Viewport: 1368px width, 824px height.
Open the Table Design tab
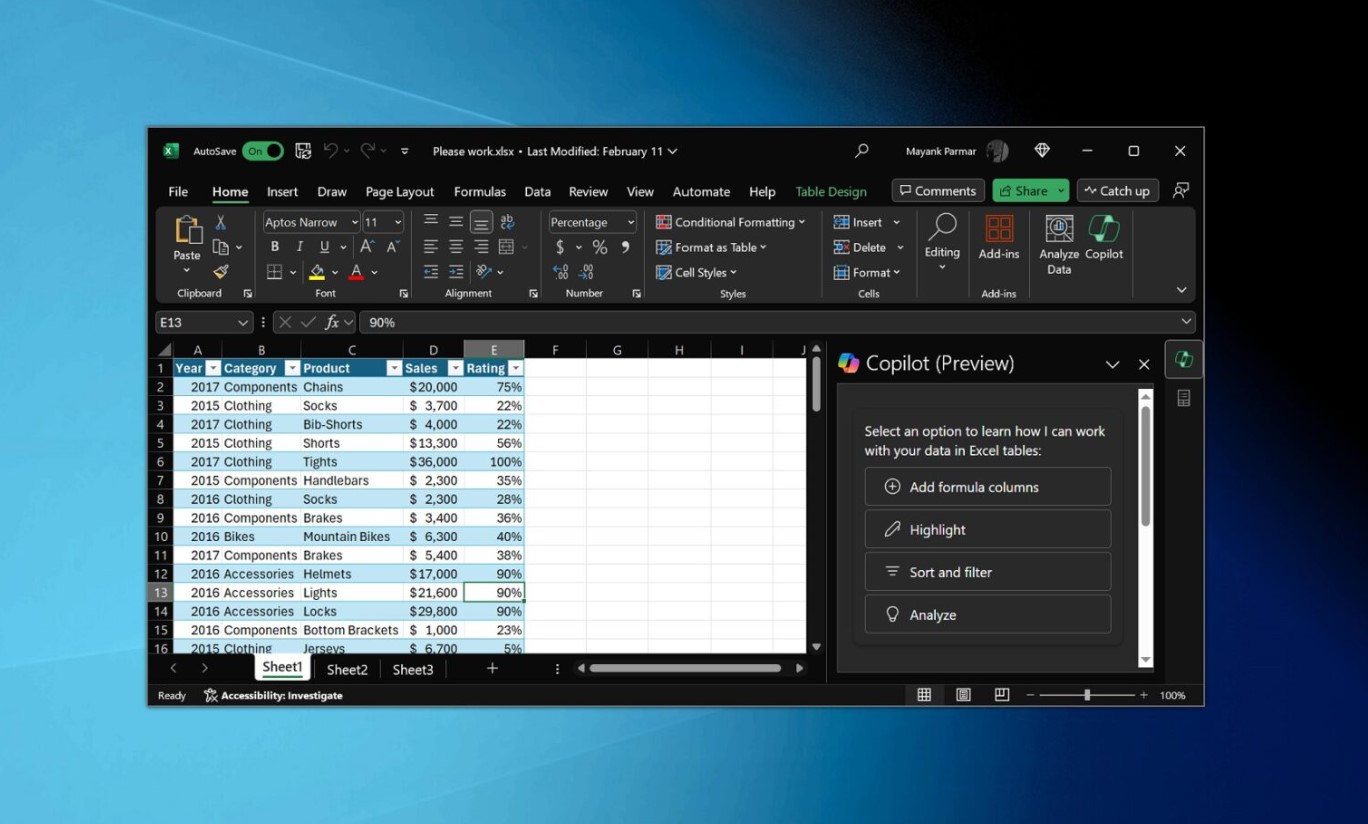[x=831, y=191]
